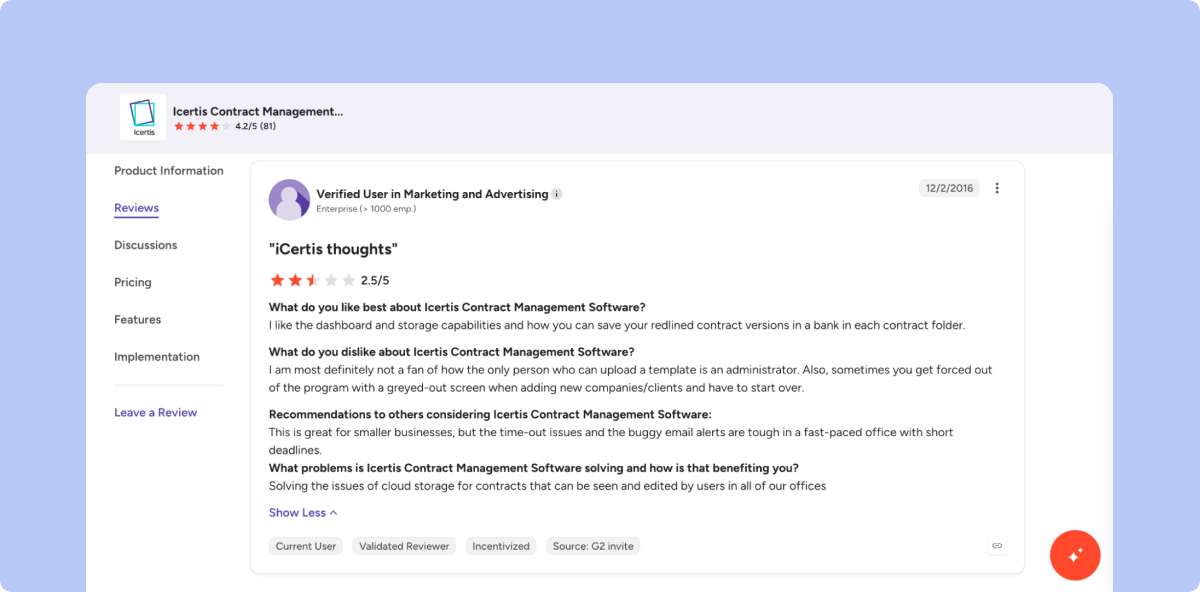Select the Reviews sidebar item
This screenshot has width=1200, height=592.
click(136, 208)
